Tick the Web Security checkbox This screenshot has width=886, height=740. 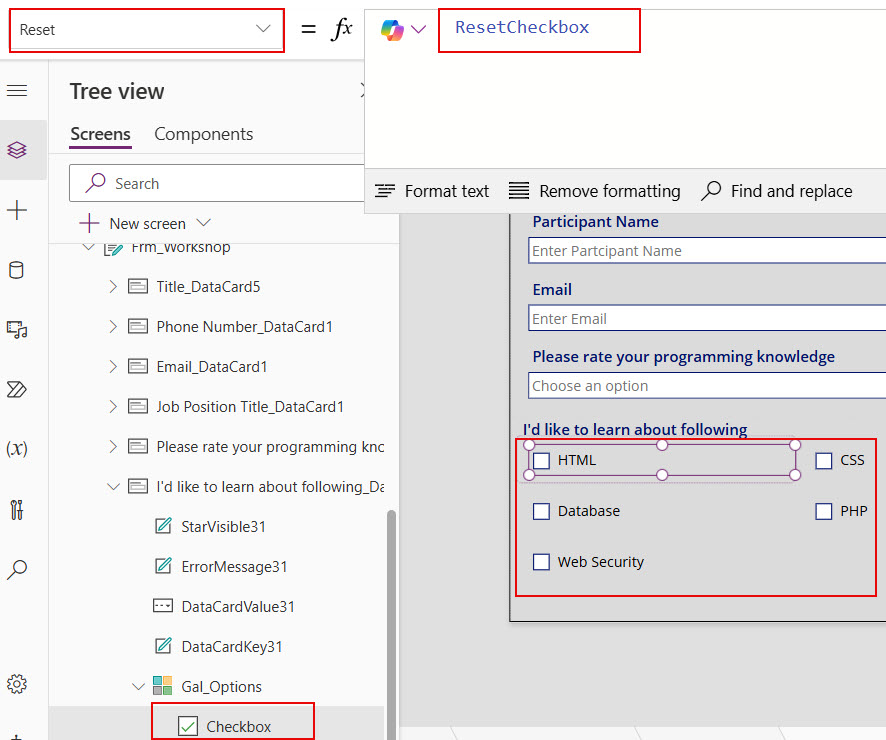click(x=541, y=562)
